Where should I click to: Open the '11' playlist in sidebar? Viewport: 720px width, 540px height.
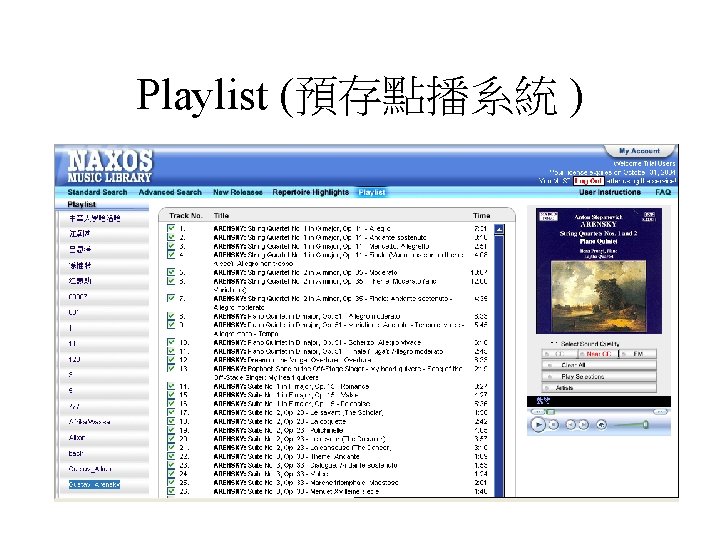point(72,343)
